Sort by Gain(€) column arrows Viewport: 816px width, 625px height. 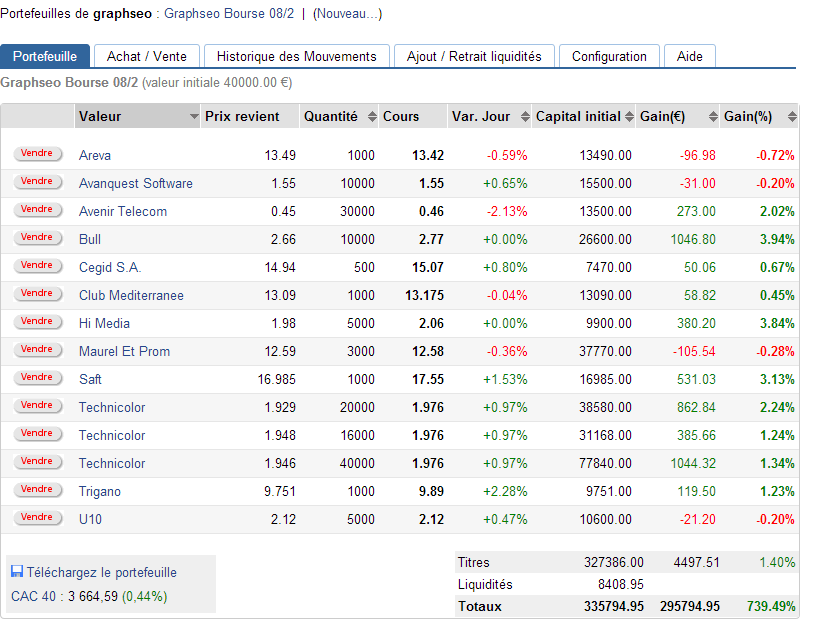(x=713, y=117)
